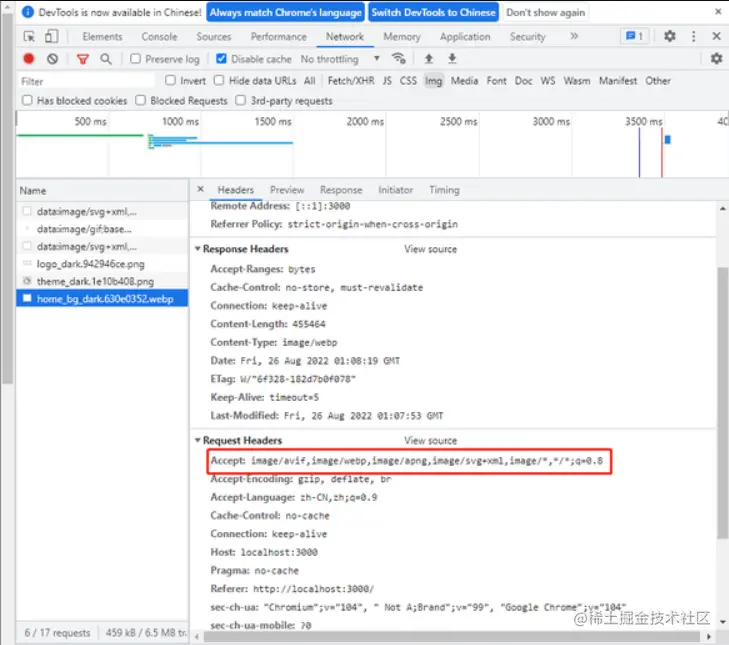Select home_bg_dark.630e0352.webp request
The image size is (729, 645).
(102, 299)
